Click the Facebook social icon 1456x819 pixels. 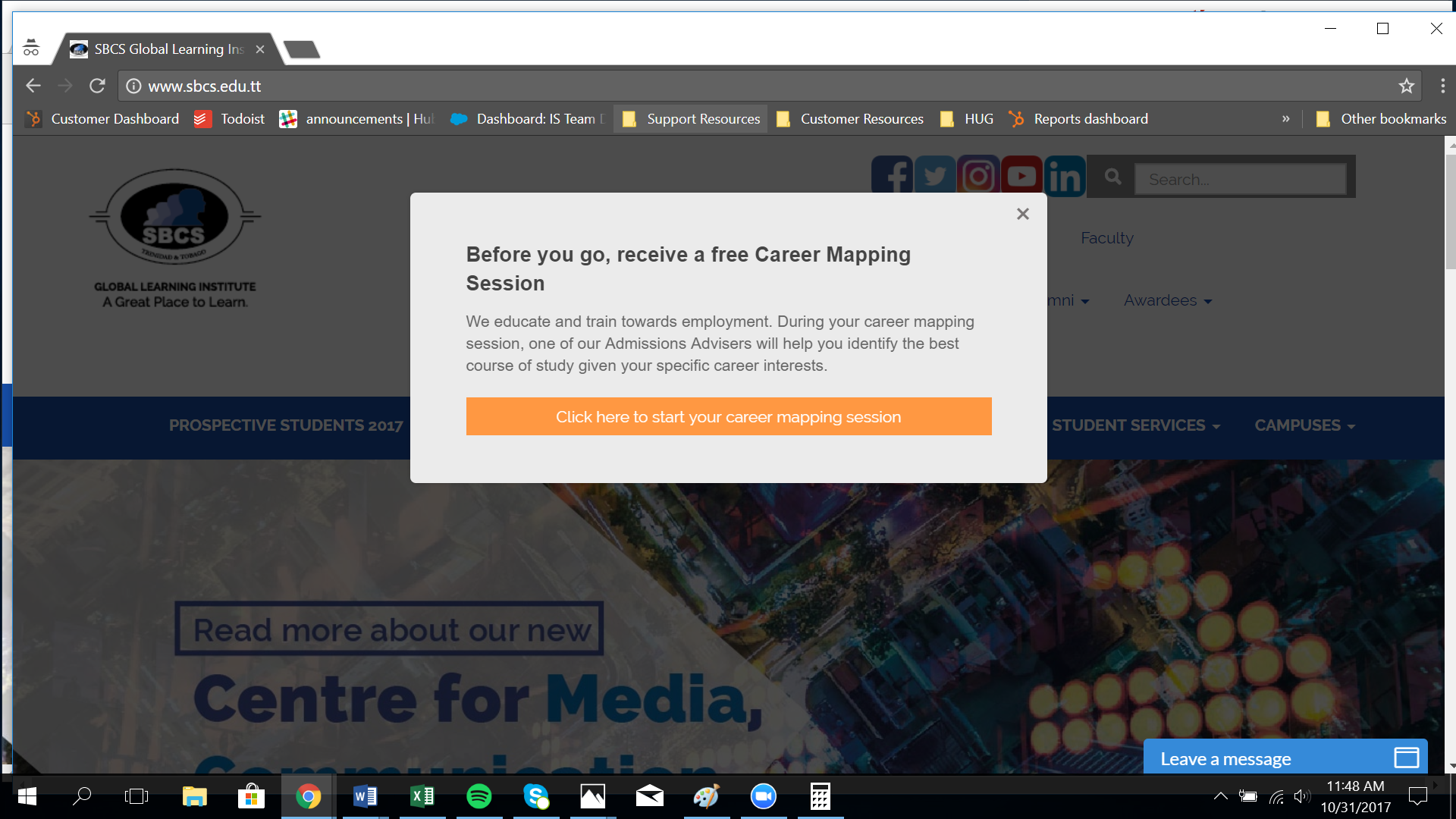[x=892, y=177]
